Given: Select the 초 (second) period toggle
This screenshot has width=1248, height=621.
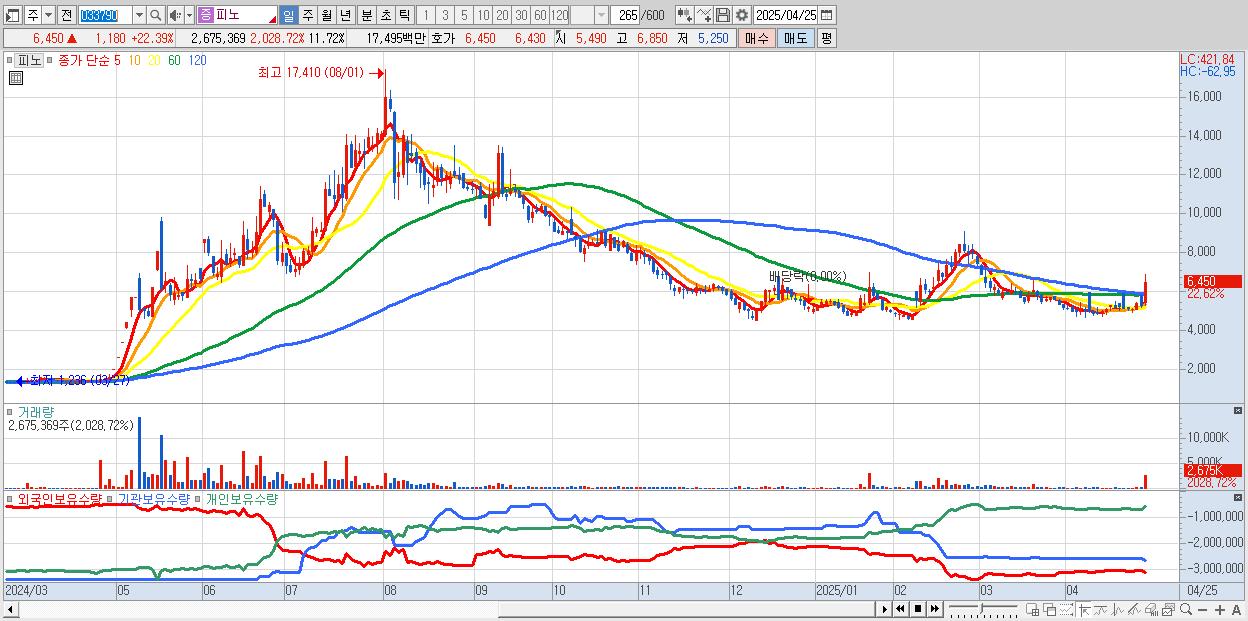Looking at the screenshot, I should (x=385, y=15).
